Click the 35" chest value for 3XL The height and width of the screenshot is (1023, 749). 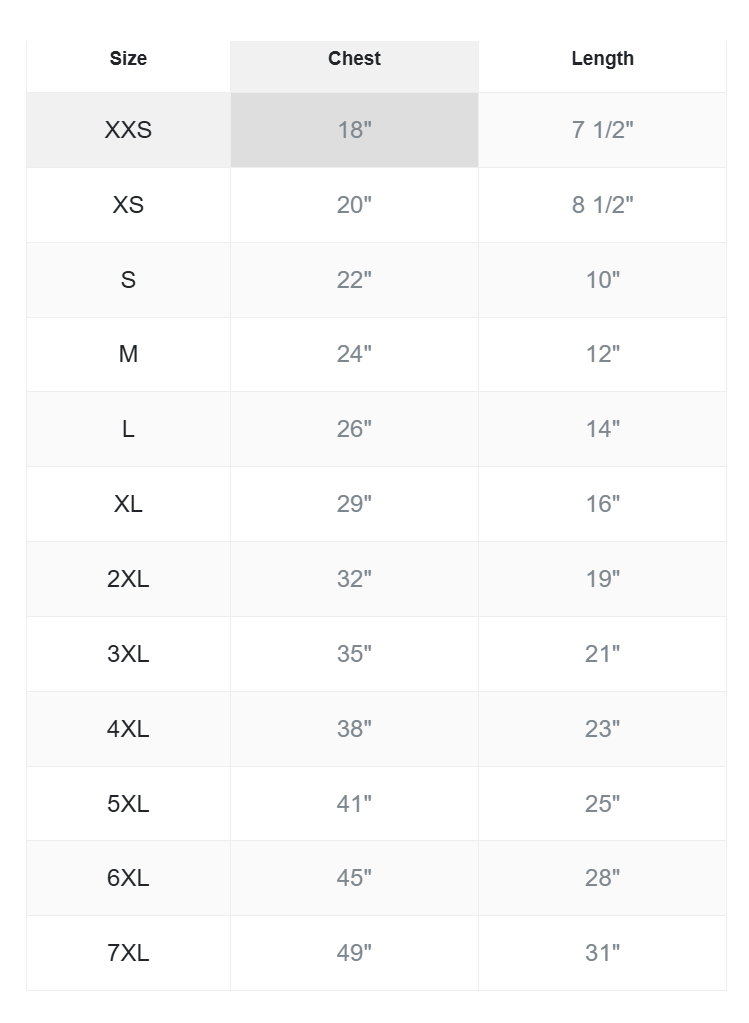(x=354, y=654)
